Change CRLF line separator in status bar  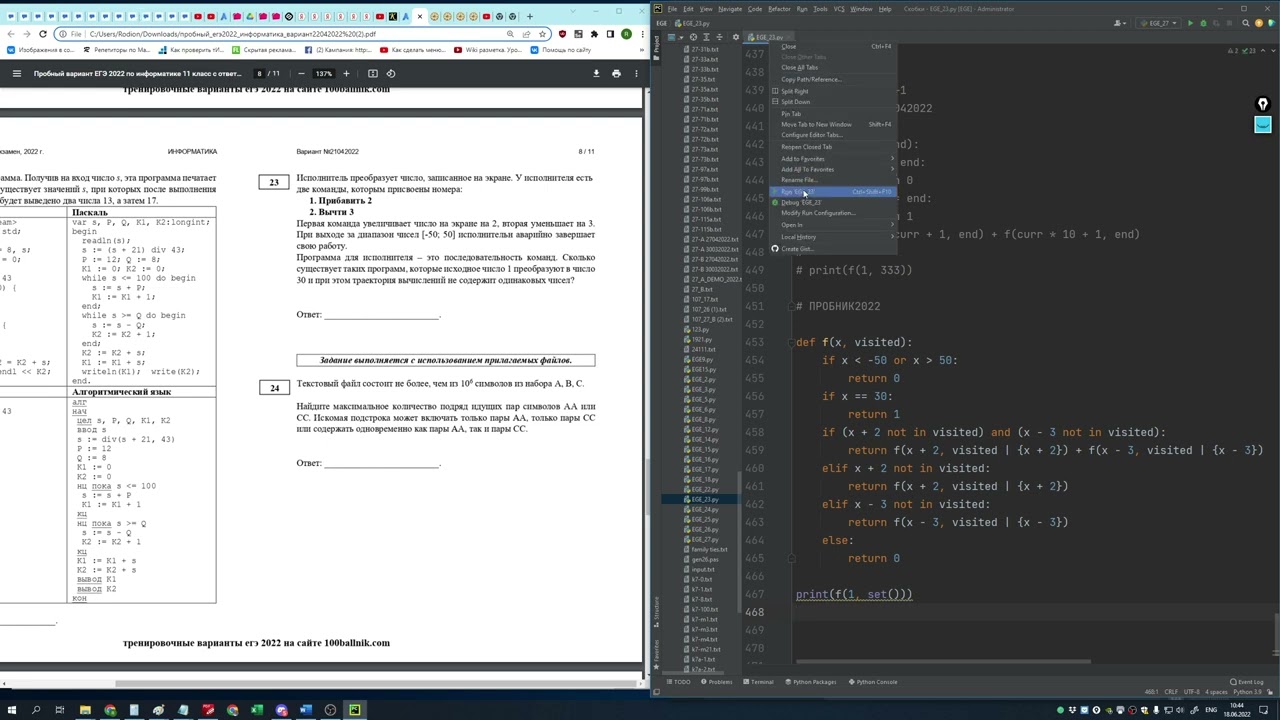tap(1172, 692)
